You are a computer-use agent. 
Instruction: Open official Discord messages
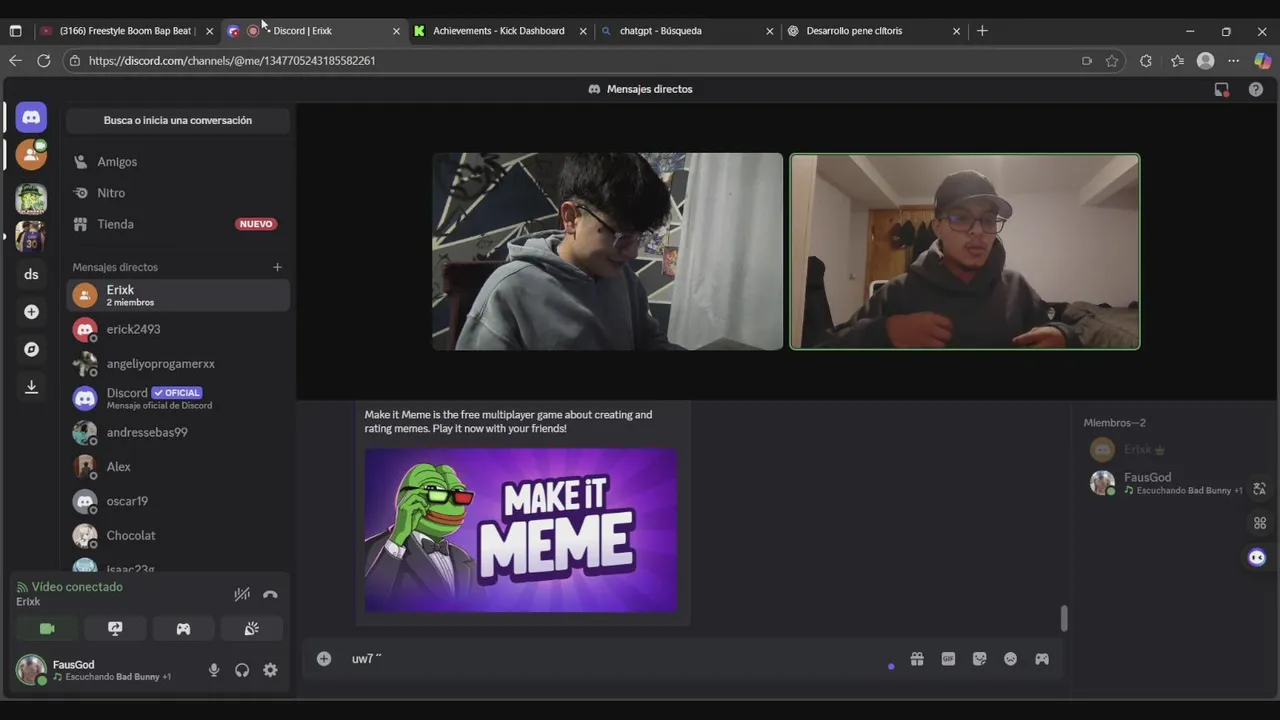point(178,398)
